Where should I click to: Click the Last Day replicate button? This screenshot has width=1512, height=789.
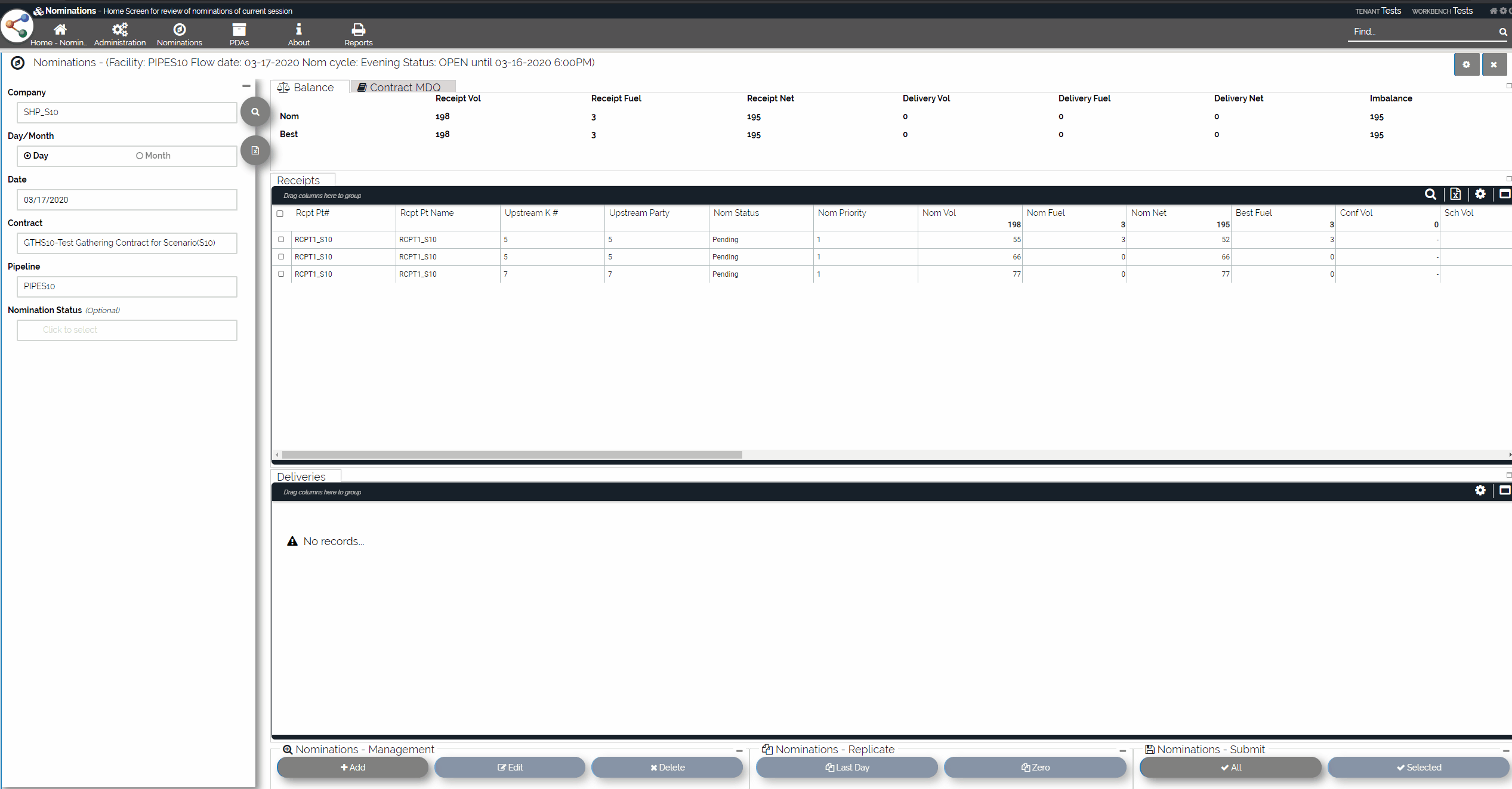(x=847, y=768)
